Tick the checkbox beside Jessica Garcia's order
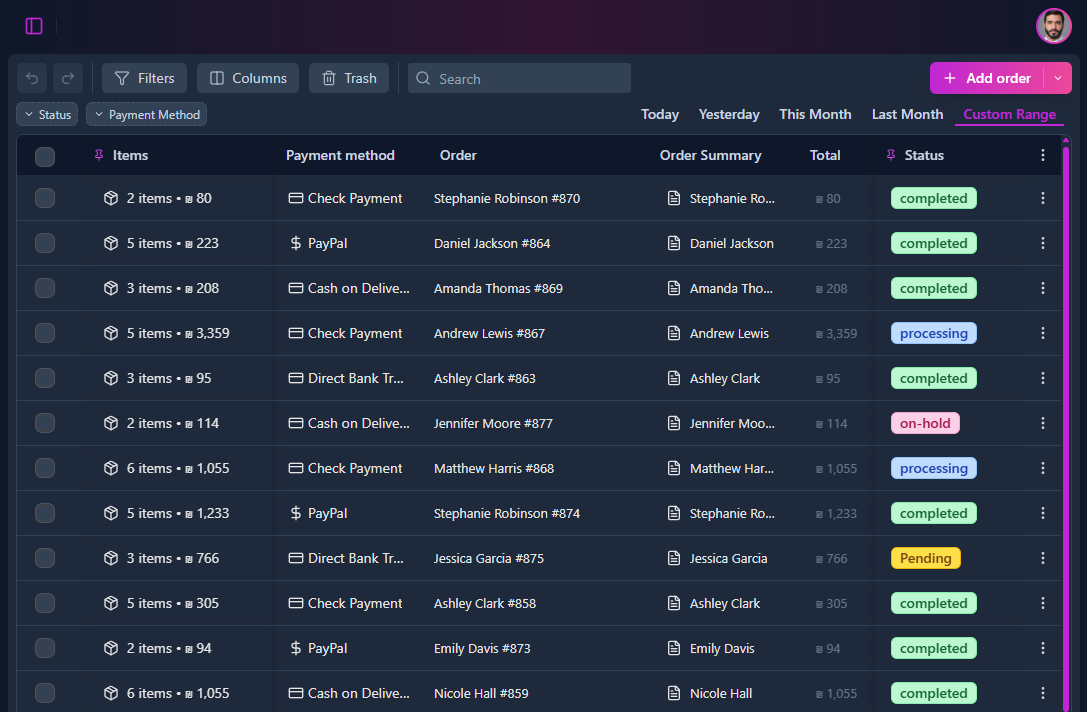The image size is (1087, 712). 44,558
